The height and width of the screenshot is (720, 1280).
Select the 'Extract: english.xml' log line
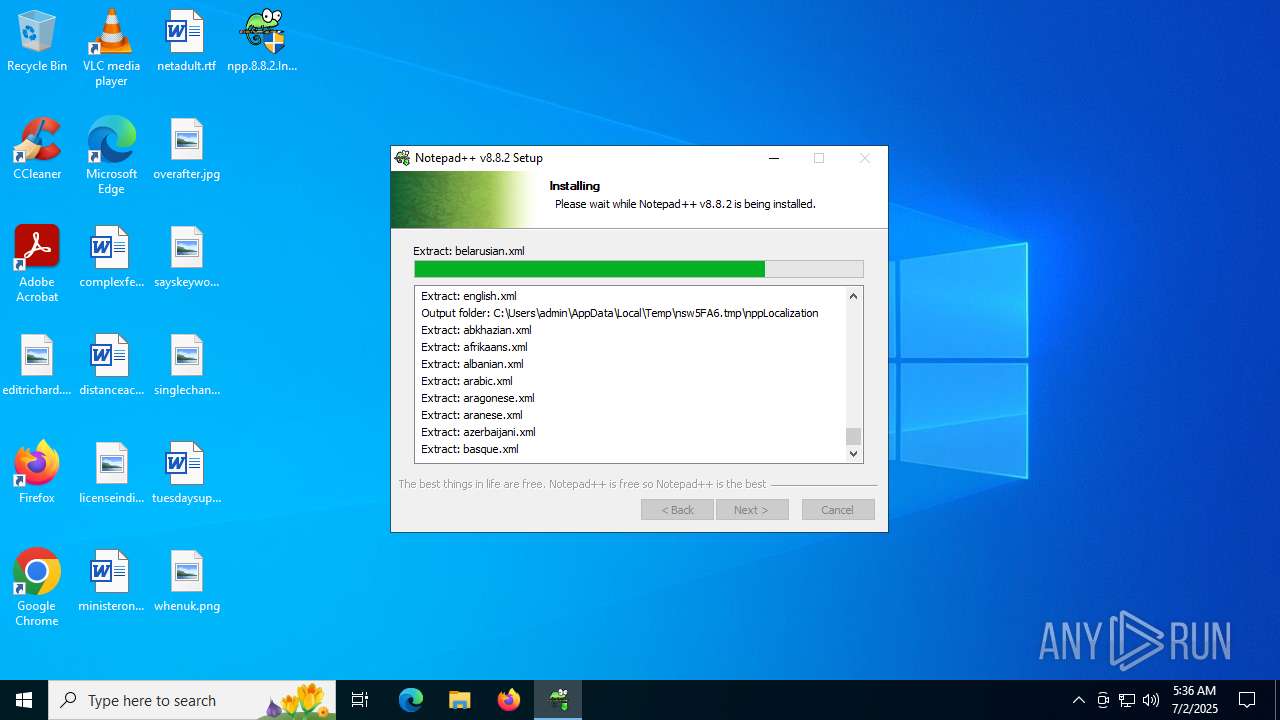coord(469,296)
